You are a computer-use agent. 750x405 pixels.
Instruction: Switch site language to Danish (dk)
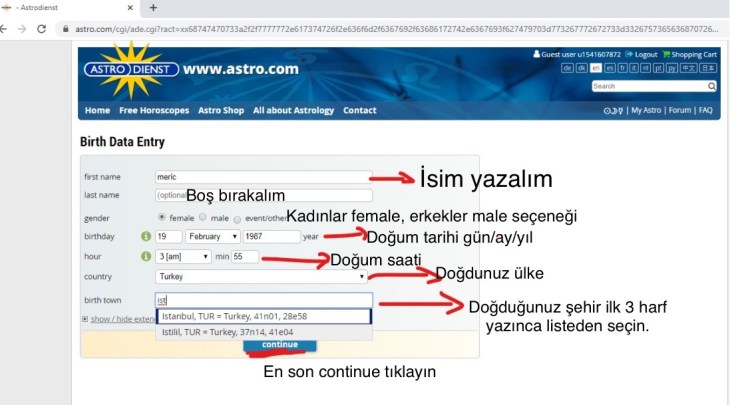(x=581, y=68)
